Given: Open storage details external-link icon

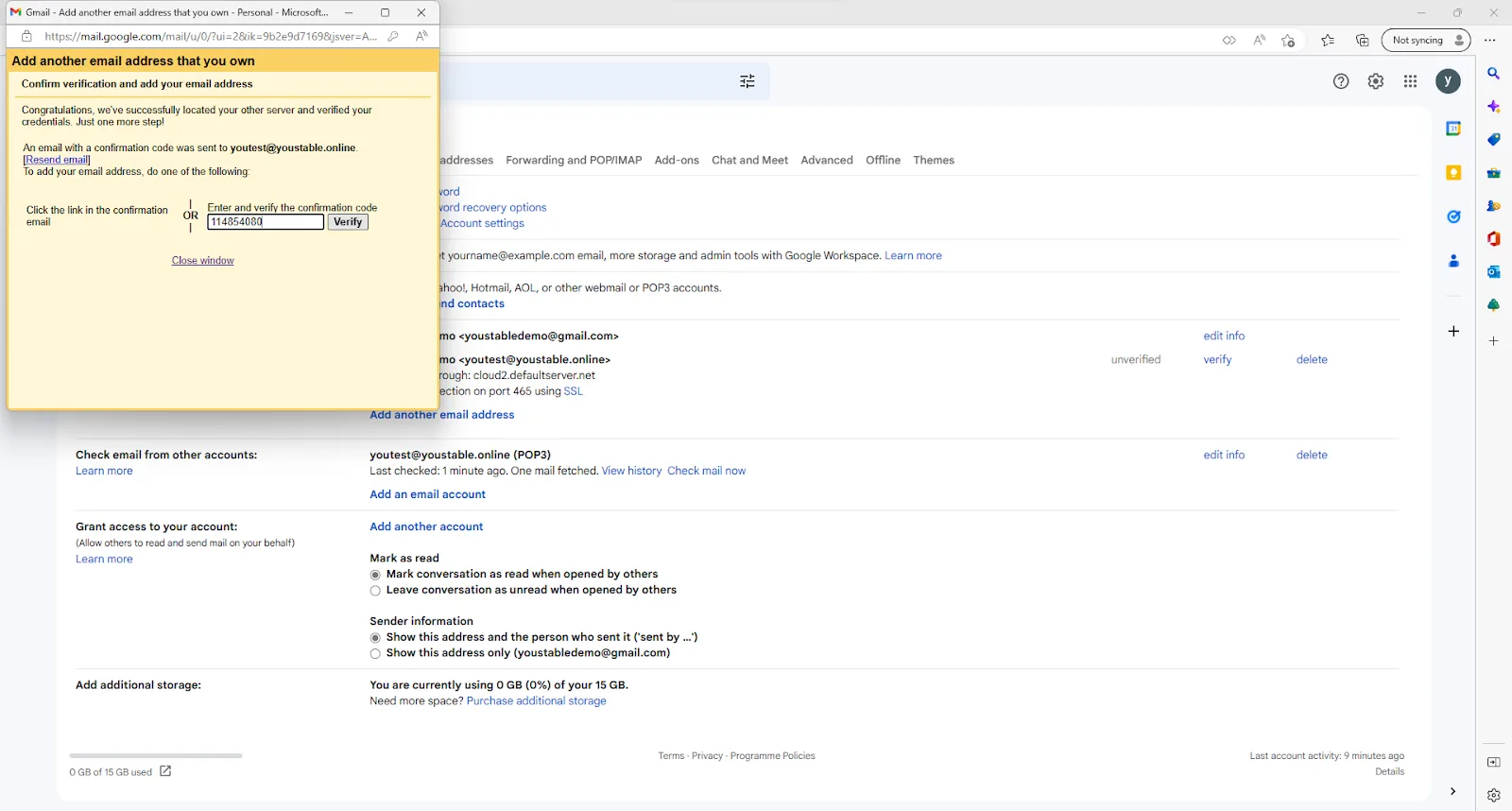Looking at the screenshot, I should tap(165, 771).
